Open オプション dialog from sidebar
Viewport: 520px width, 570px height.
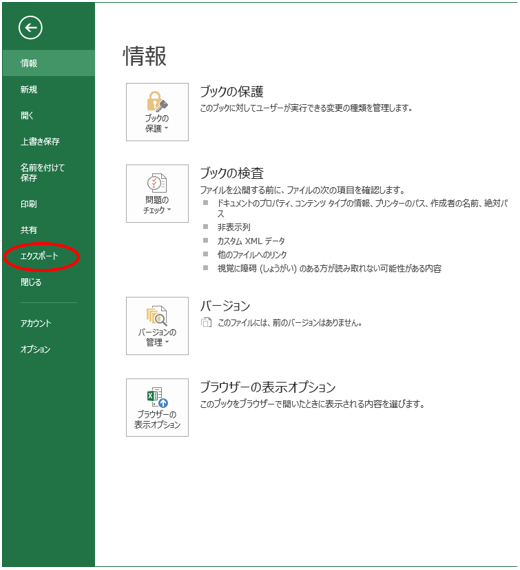[35, 349]
